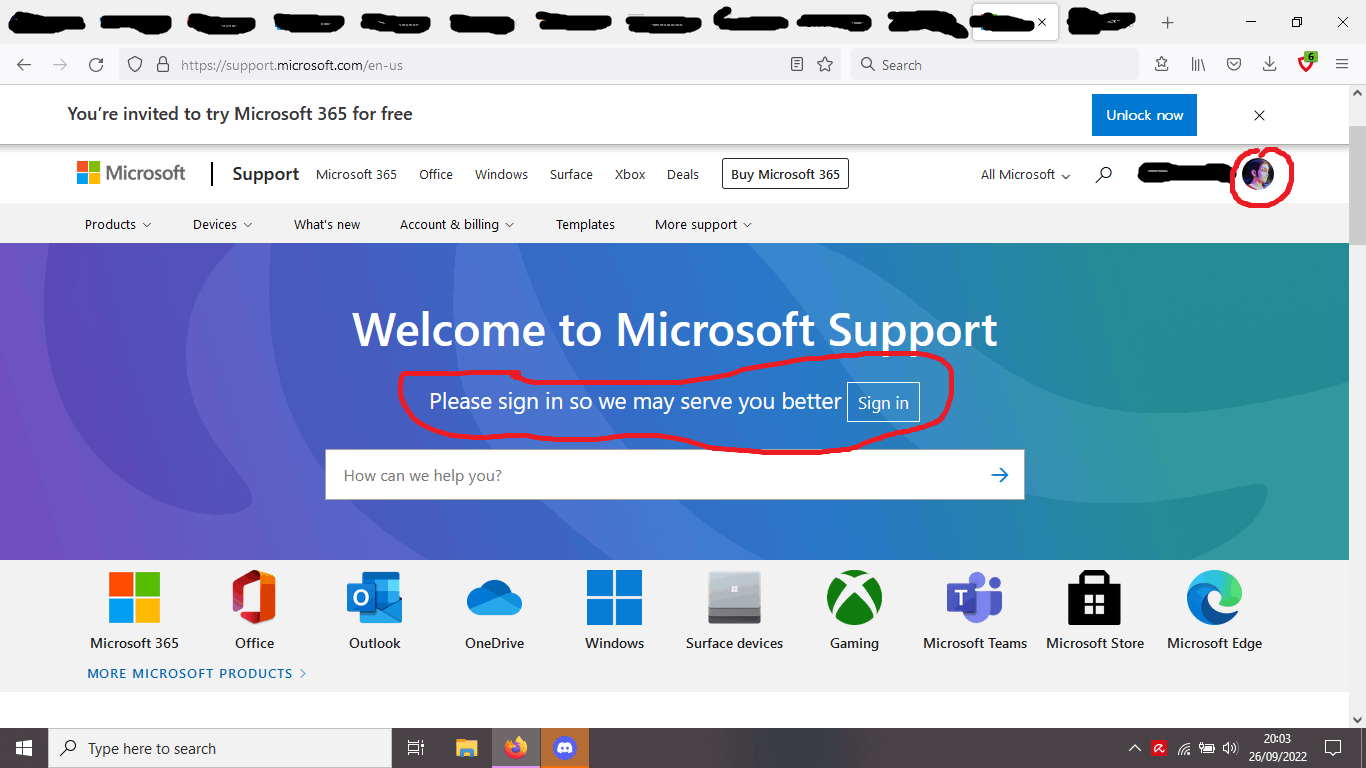The width and height of the screenshot is (1366, 768).
Task: Submit search with blue arrow icon
Action: 999,475
